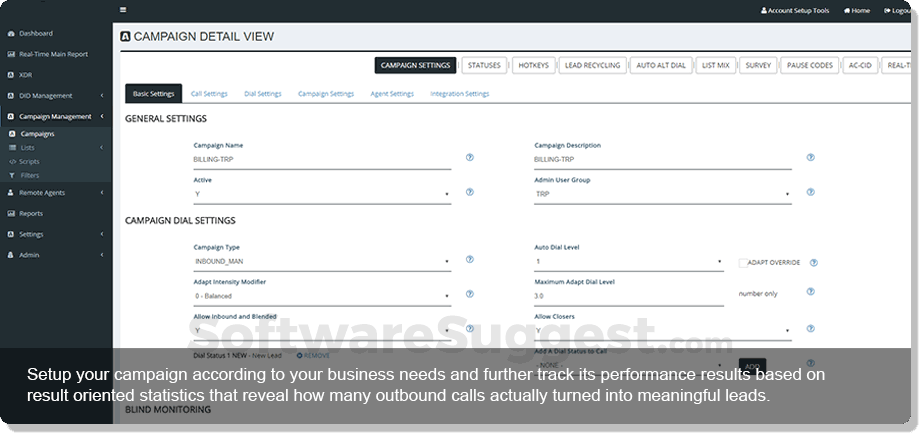Switch to the Dial Settings tab
Screen dimensions: 919x433
pos(263,94)
